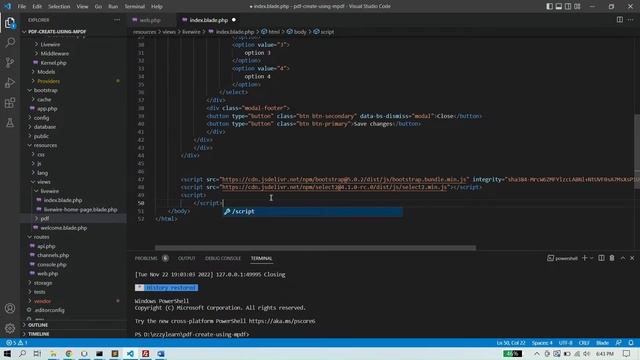
Task: Switch to Chrome from the taskbar
Action: 69,353
